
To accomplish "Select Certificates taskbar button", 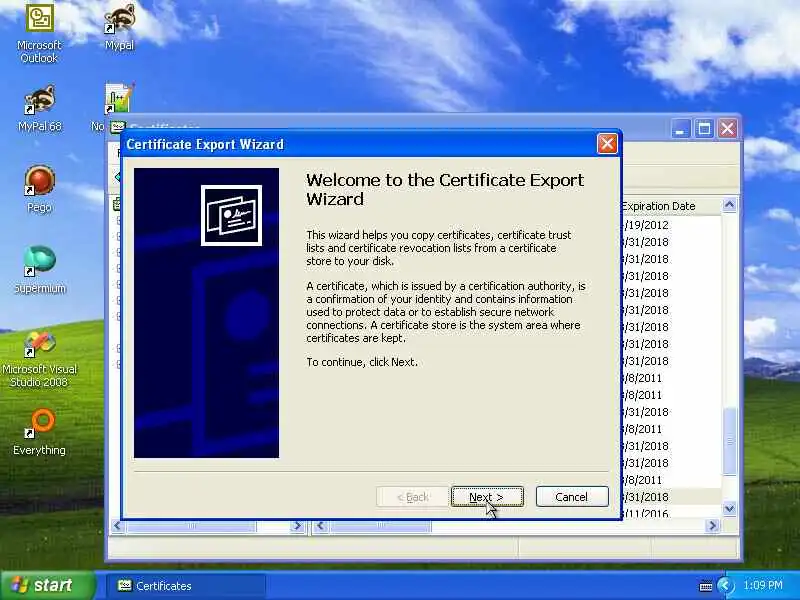I will click(186, 586).
